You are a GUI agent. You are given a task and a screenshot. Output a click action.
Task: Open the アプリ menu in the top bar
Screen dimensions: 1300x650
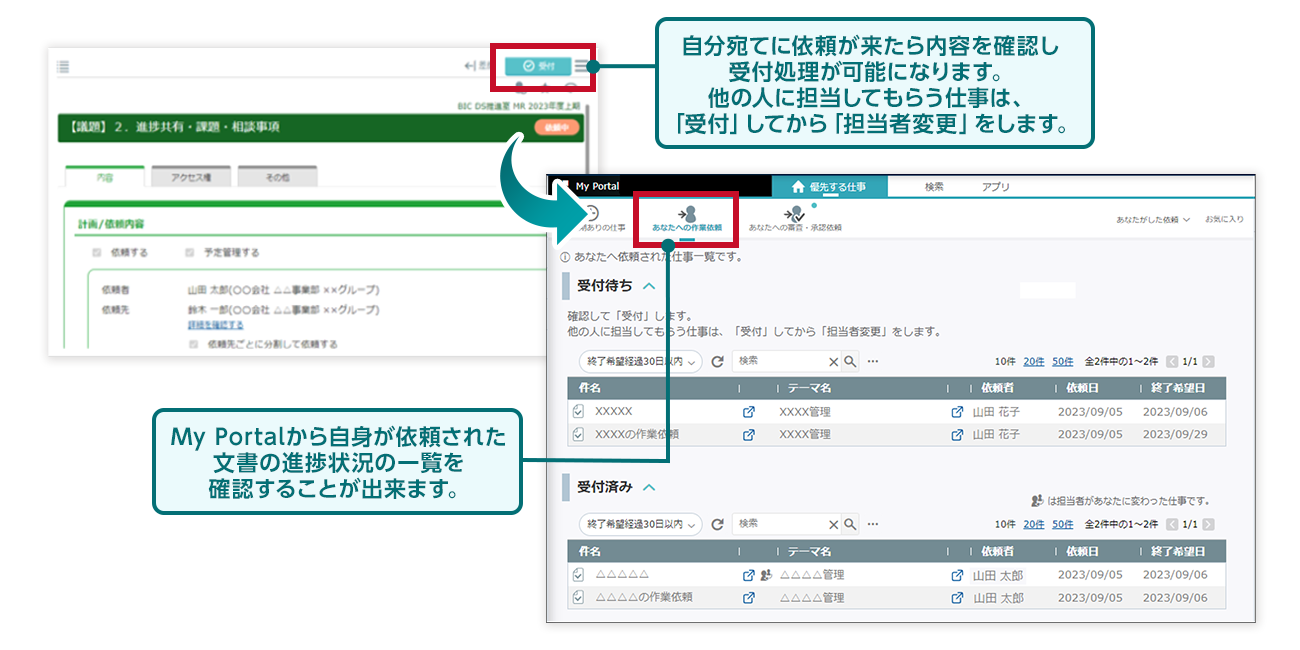[x=995, y=188]
